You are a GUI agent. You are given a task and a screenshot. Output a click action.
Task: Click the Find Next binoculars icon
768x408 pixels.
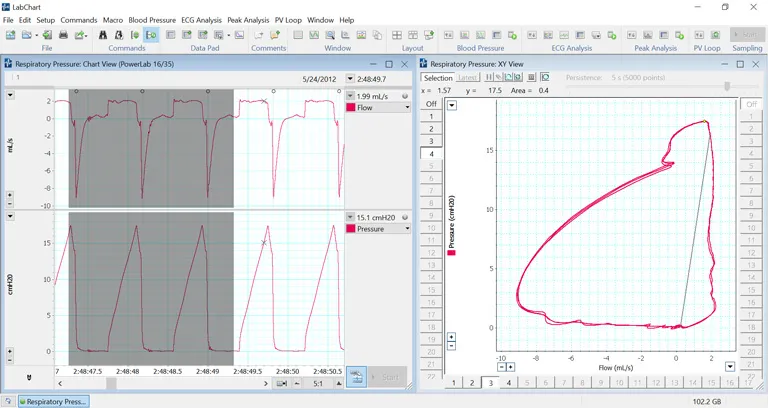119,35
